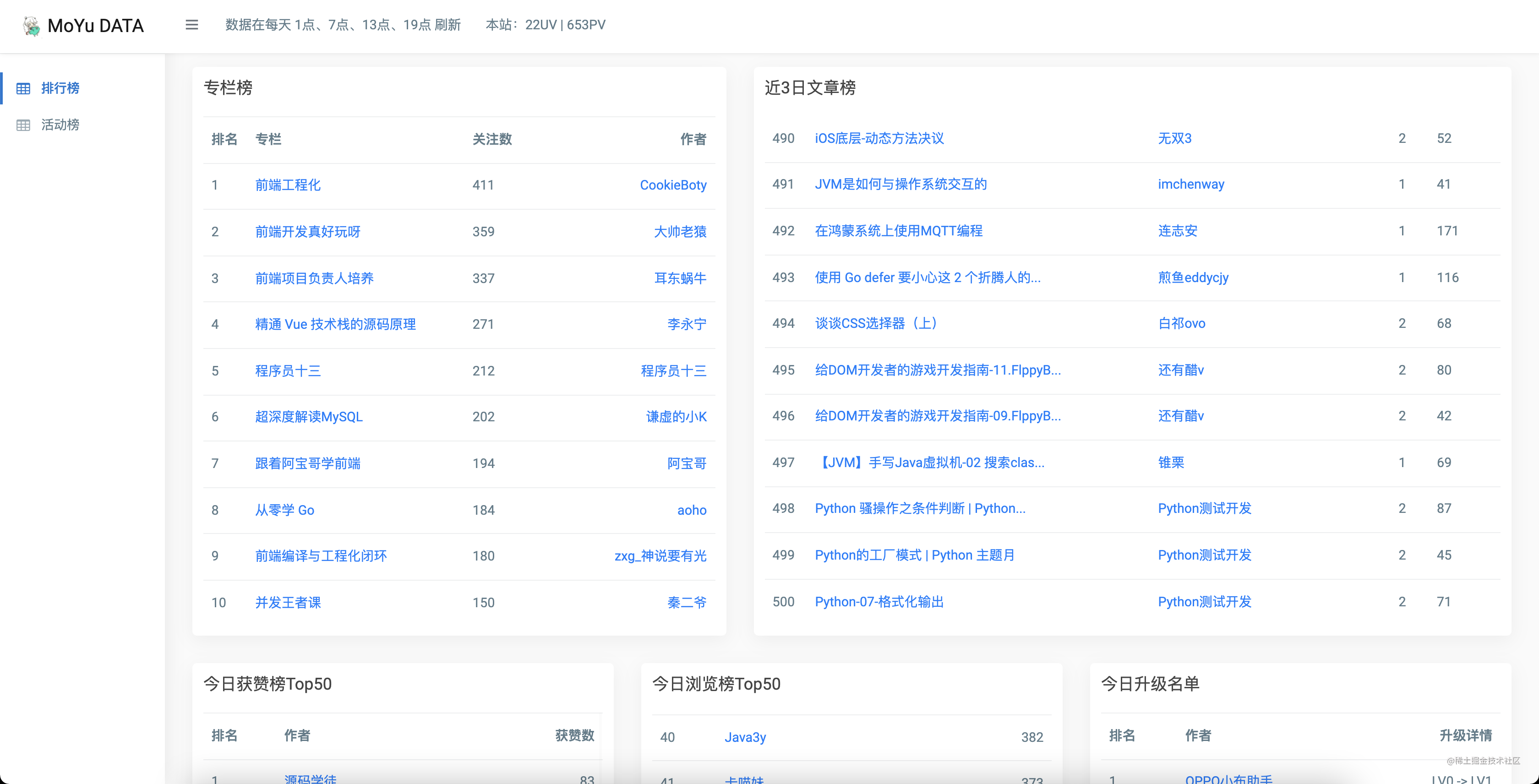The width and height of the screenshot is (1539, 784).
Task: Click the 关注数 column header
Action: coord(491,139)
